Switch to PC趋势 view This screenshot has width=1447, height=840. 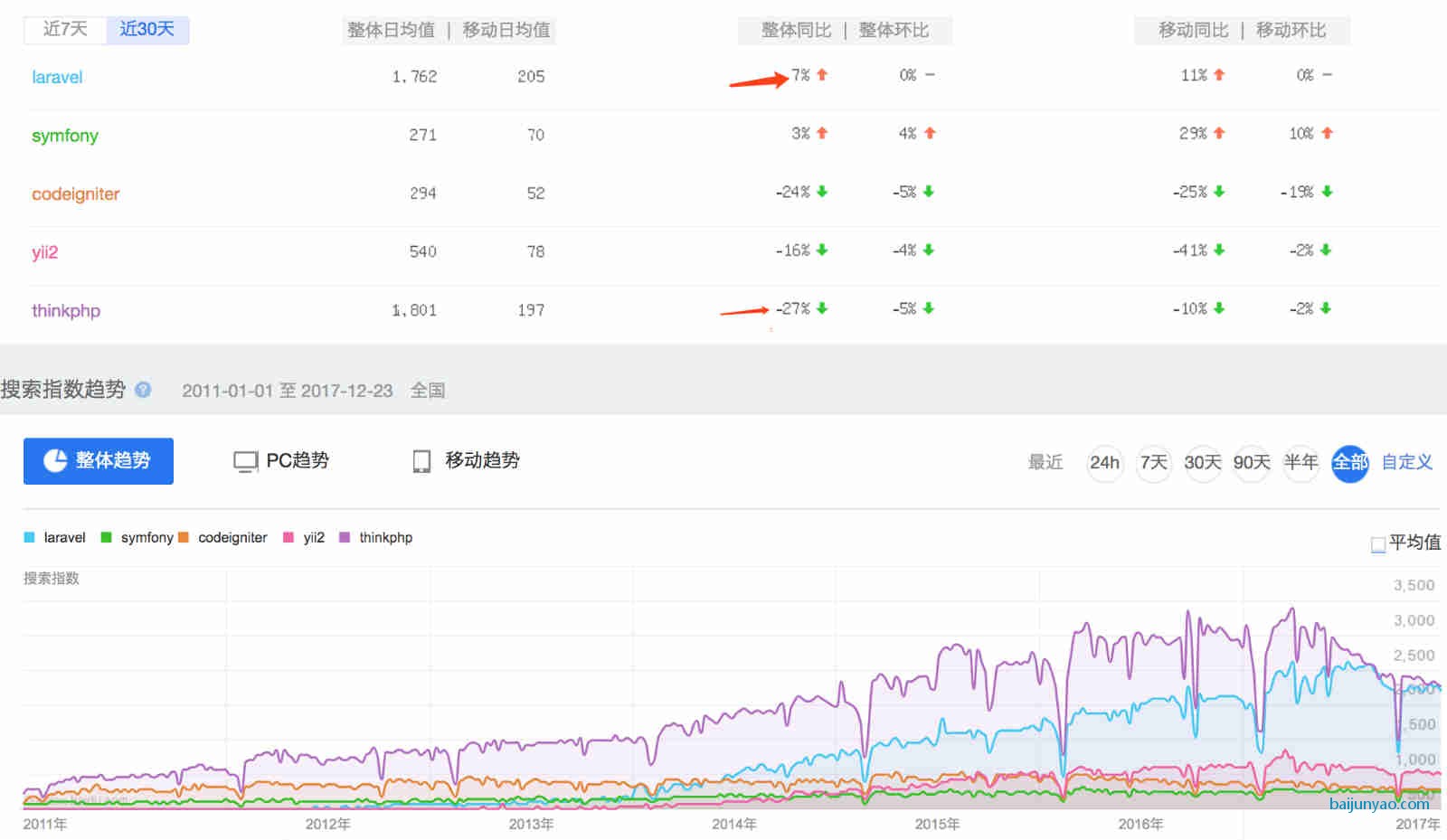pos(281,460)
